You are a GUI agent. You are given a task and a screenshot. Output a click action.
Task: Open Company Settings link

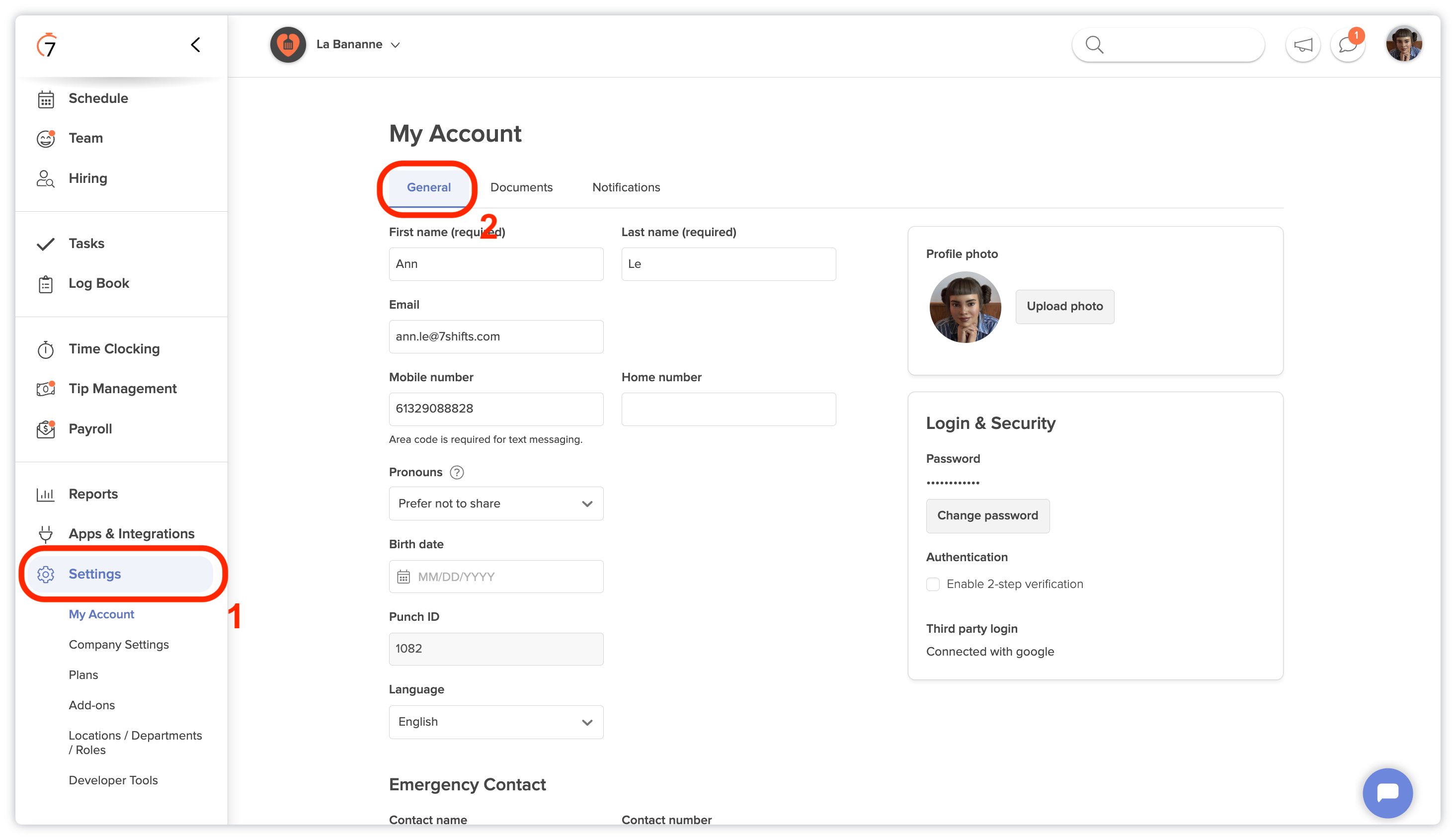click(x=119, y=645)
